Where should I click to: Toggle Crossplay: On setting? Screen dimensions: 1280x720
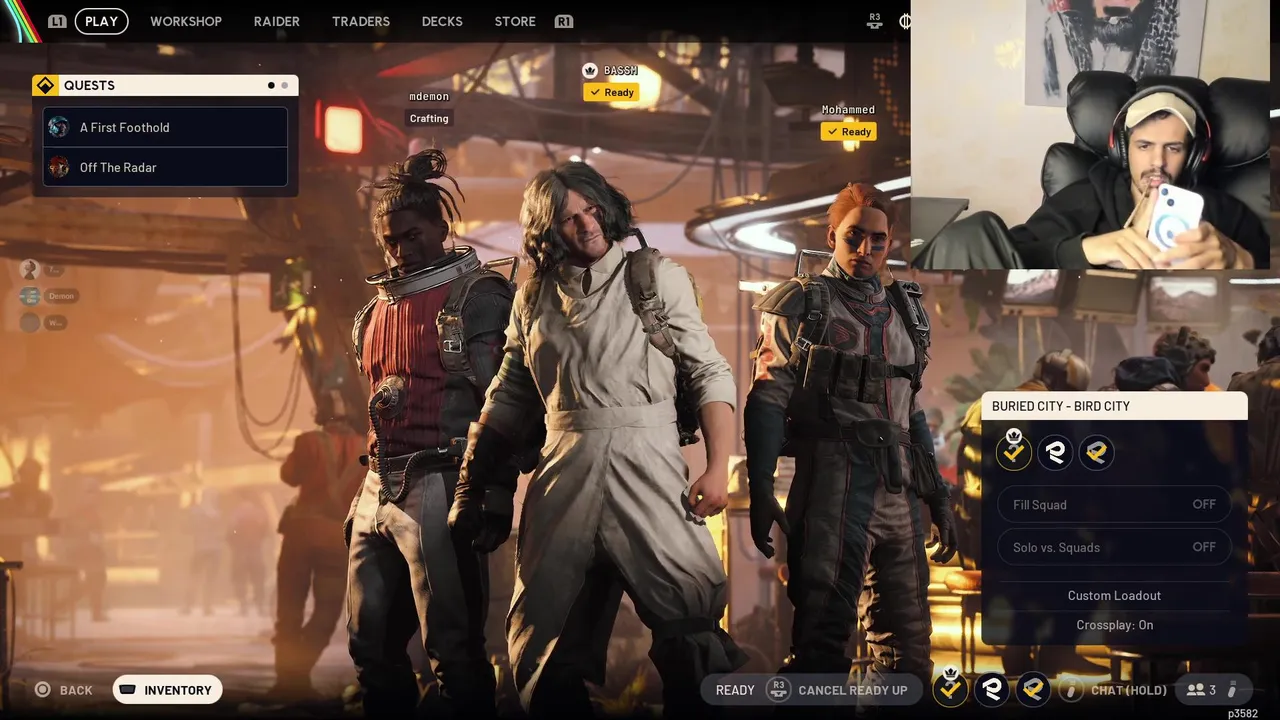point(1114,625)
